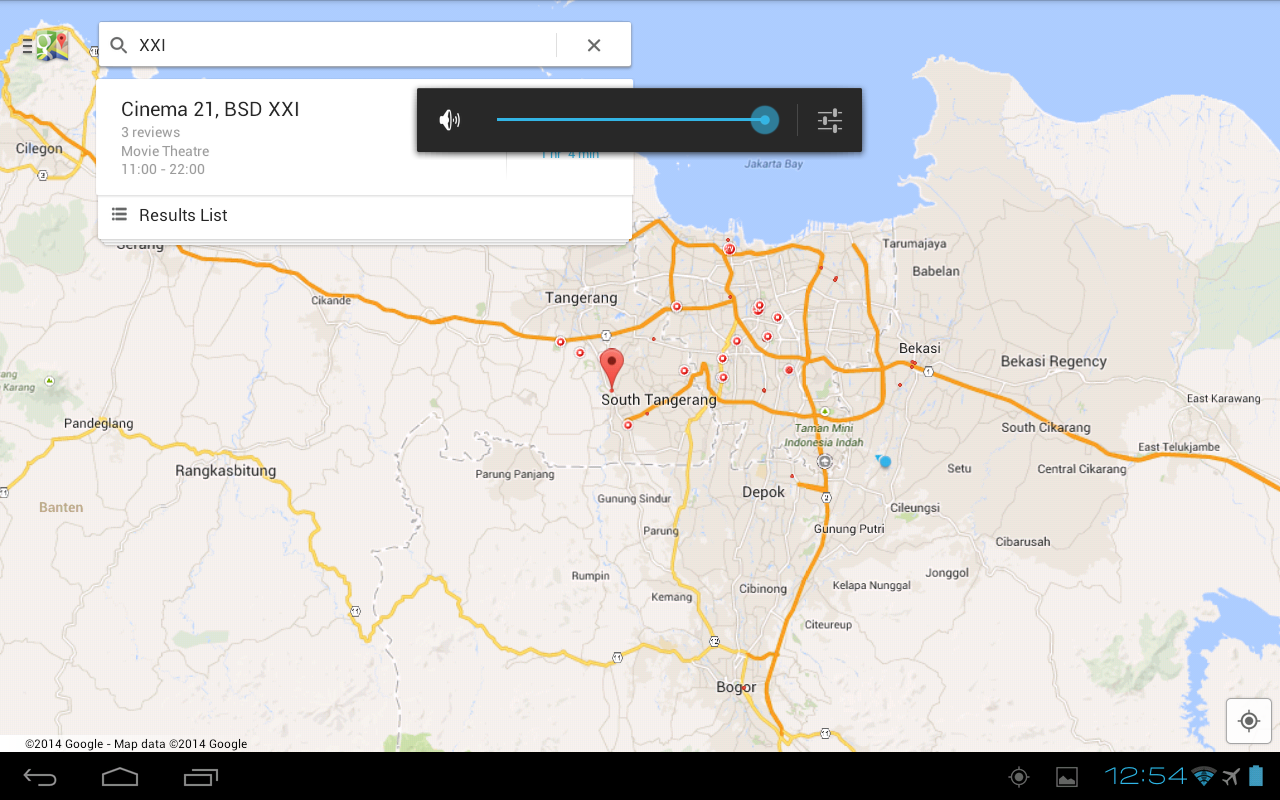Screen dimensions: 1280x800
Task: Tap the Rangkasbitung label
Action: tap(225, 471)
